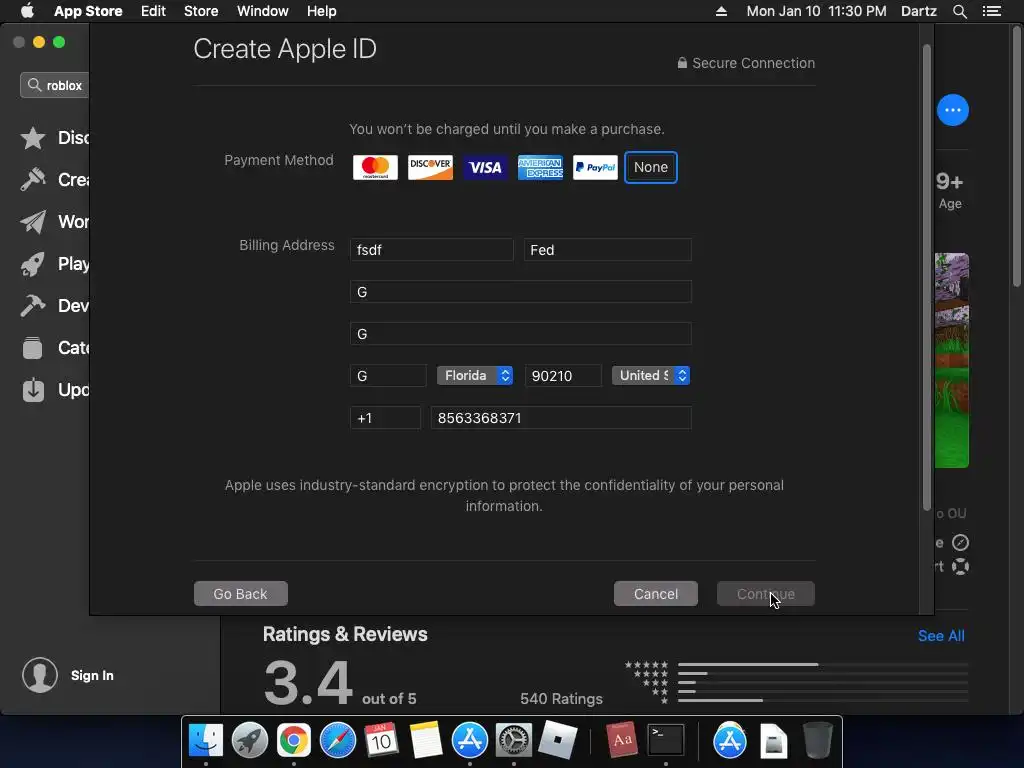The image size is (1024, 768).
Task: Select None payment method
Action: click(650, 168)
